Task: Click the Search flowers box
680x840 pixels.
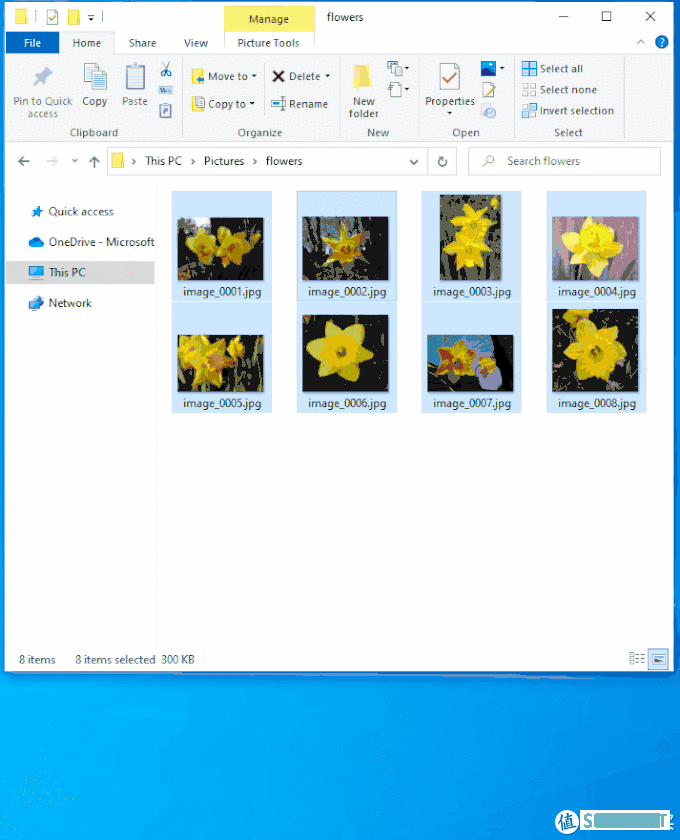Action: point(564,161)
